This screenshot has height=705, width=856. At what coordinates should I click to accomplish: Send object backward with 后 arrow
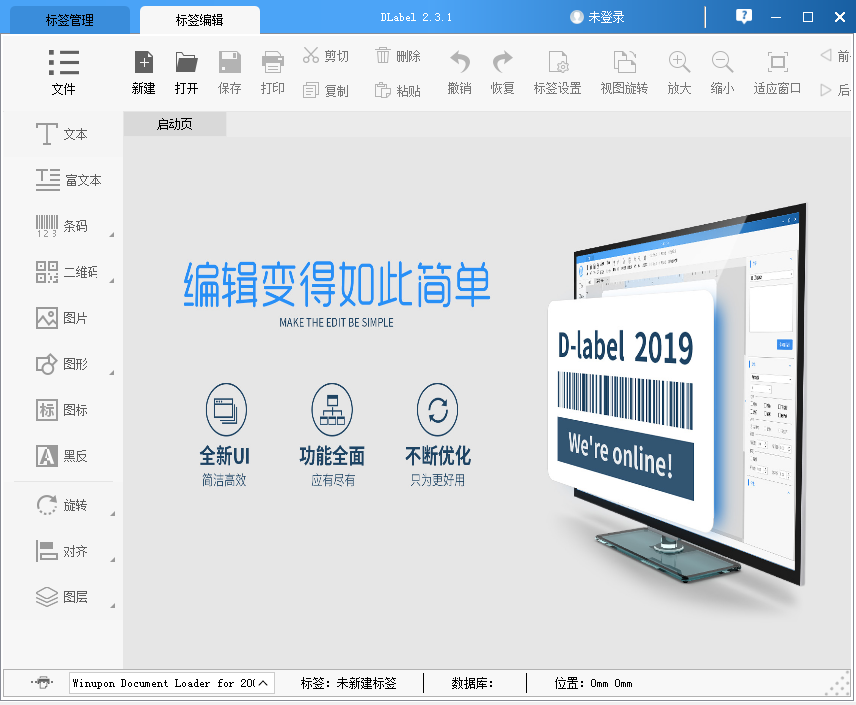(835, 90)
